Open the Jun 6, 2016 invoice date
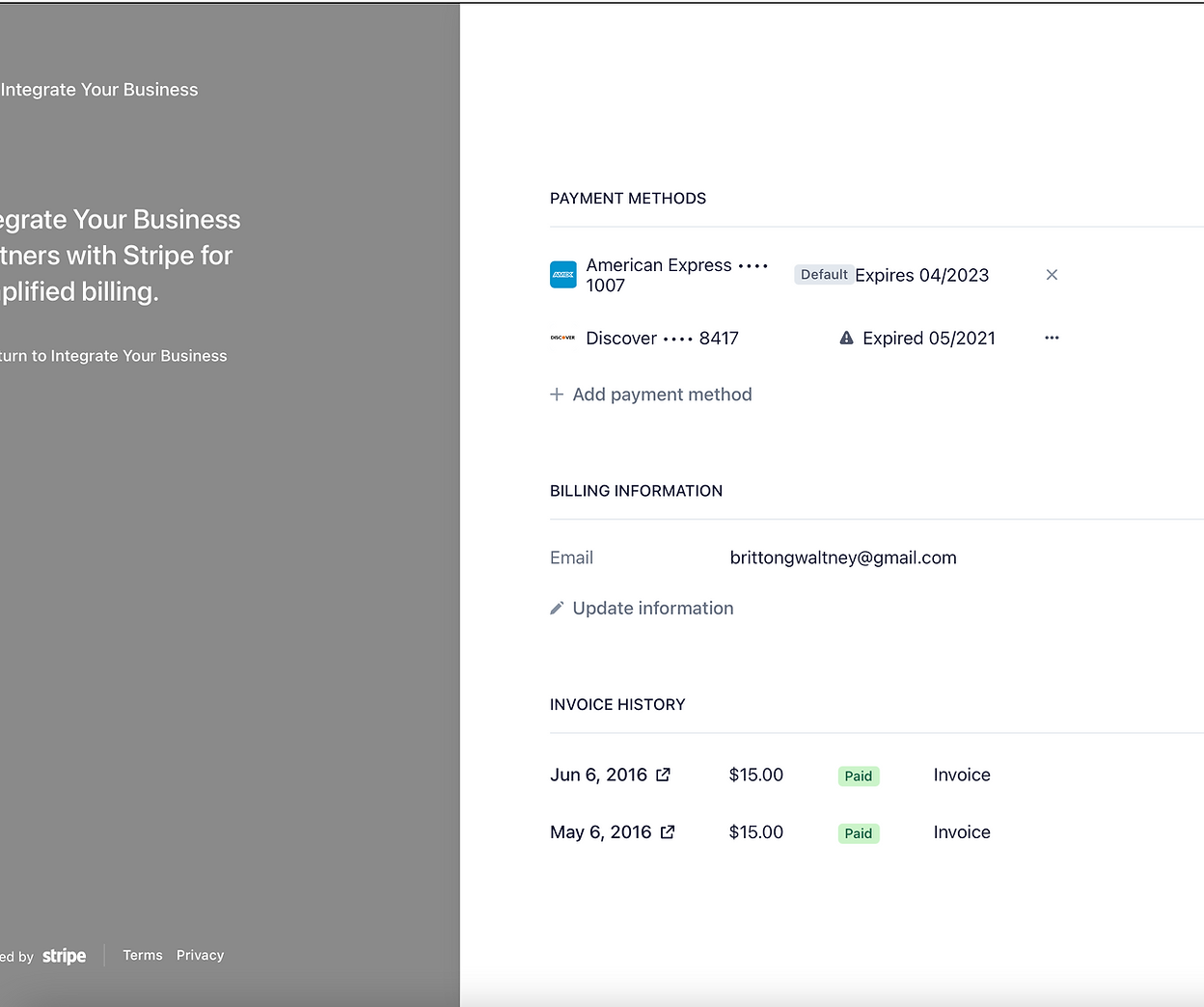 click(598, 775)
